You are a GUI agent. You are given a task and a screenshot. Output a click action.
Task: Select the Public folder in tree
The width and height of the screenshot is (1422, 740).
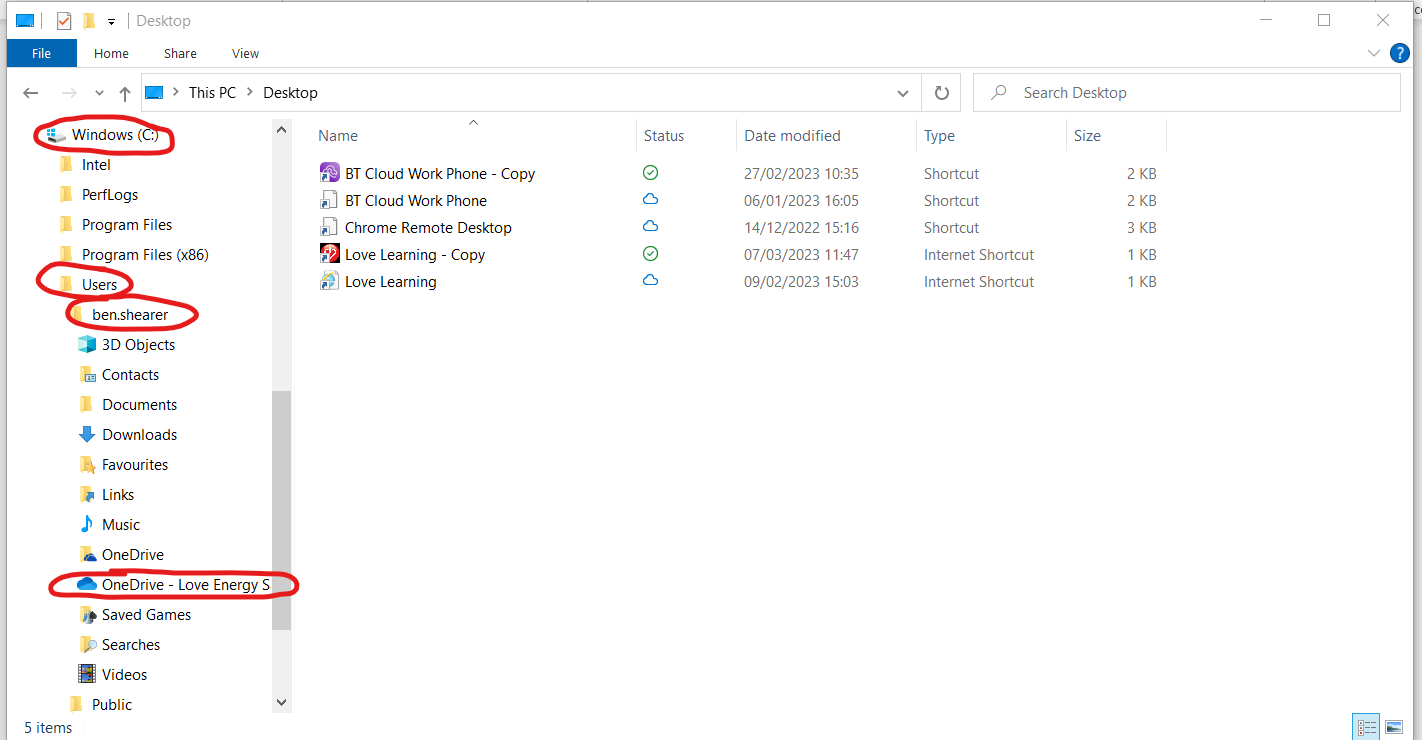pyautogui.click(x=112, y=704)
